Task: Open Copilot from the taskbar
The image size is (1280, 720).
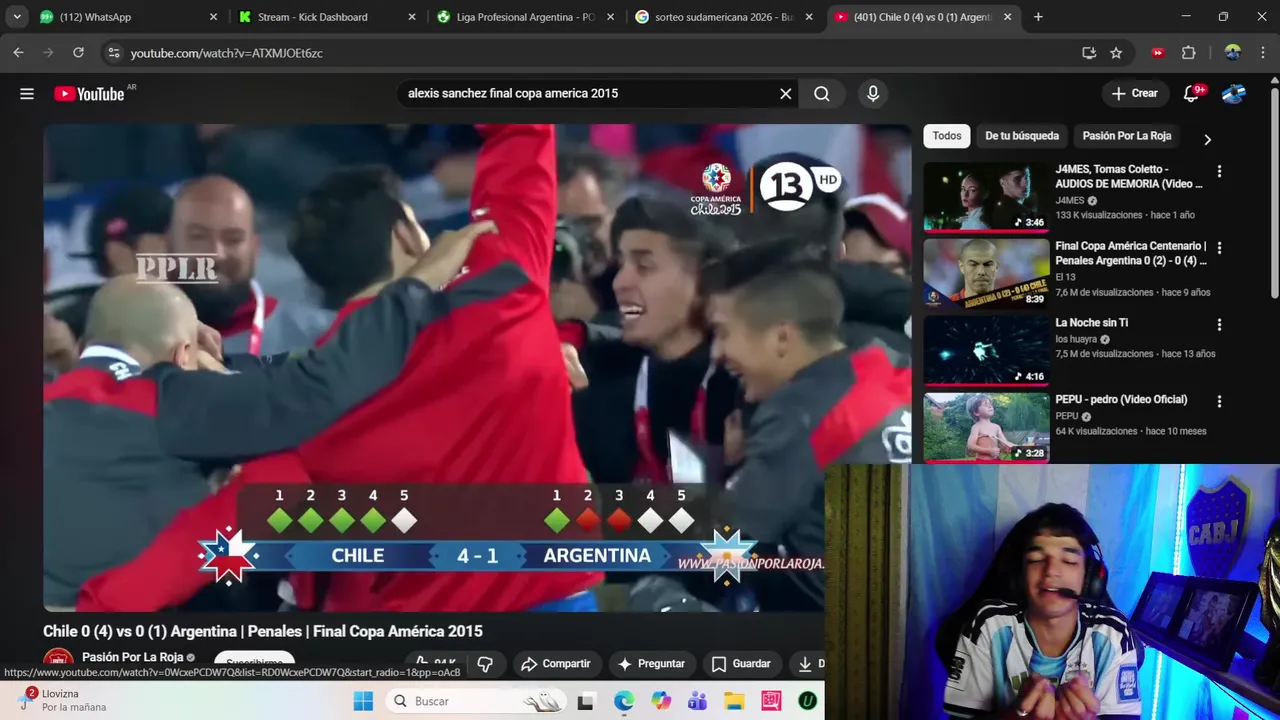Action: tap(661, 701)
